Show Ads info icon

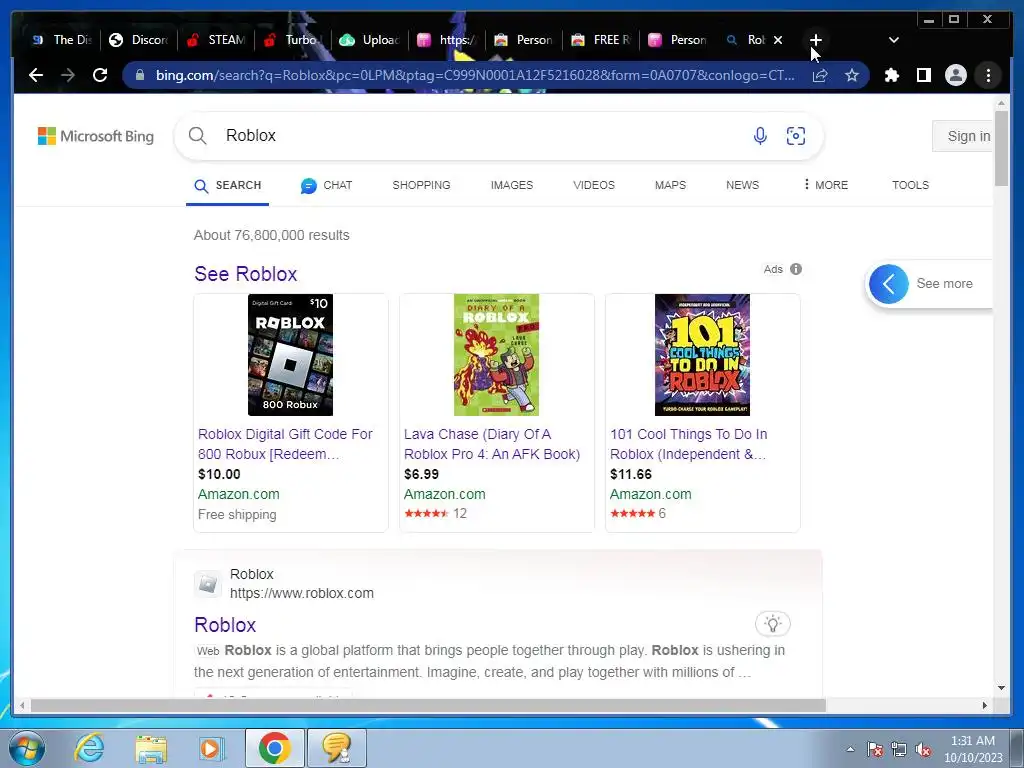coord(795,269)
